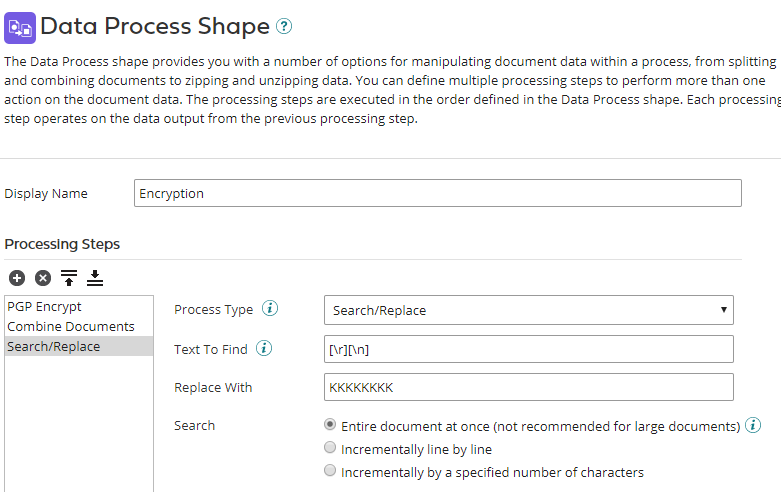Screen dimensions: 781x492
Task: Choose Incrementally line by line search
Action: [330, 449]
